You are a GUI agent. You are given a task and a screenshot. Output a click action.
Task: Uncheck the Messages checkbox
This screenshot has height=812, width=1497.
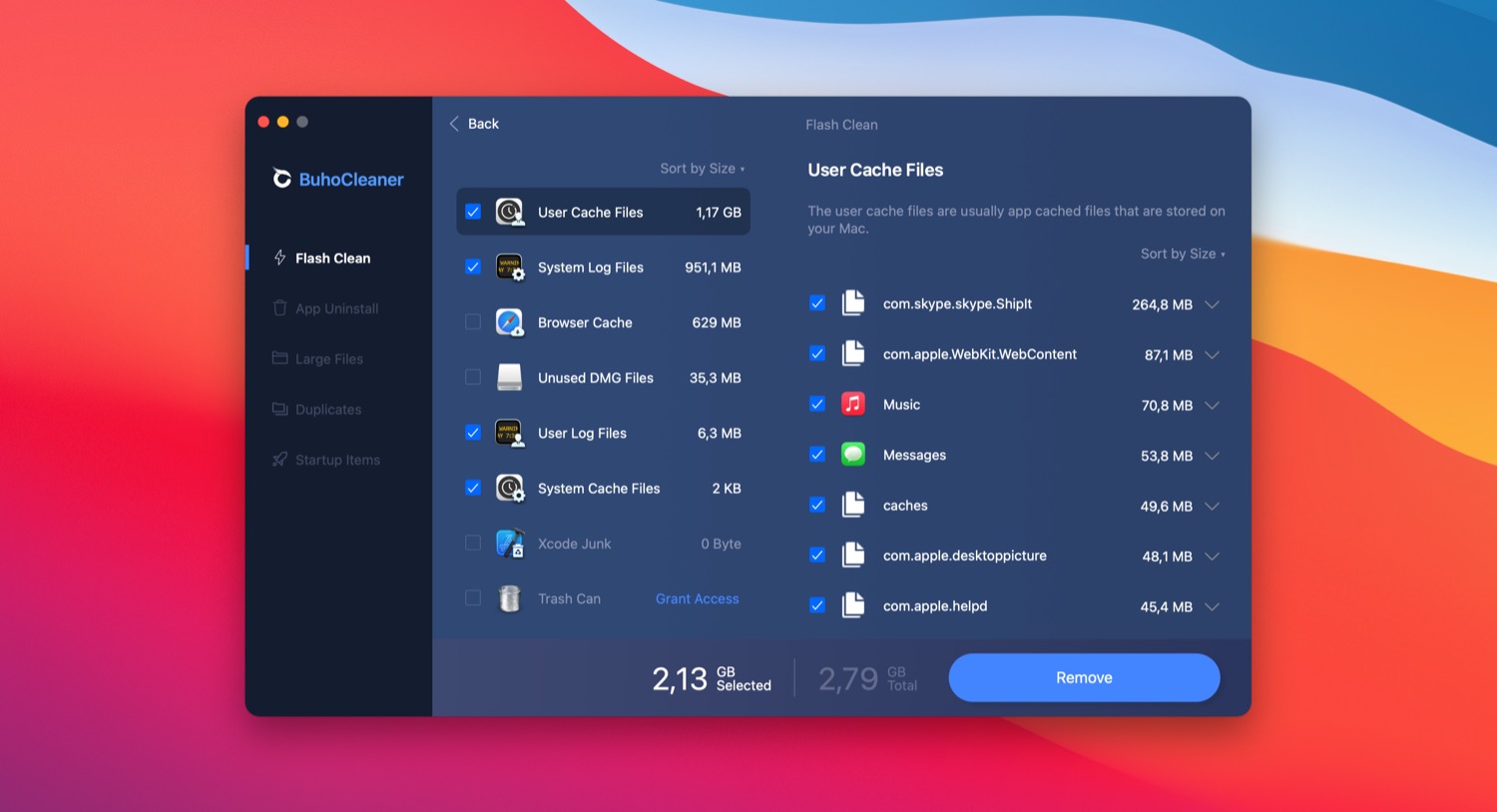click(x=817, y=454)
